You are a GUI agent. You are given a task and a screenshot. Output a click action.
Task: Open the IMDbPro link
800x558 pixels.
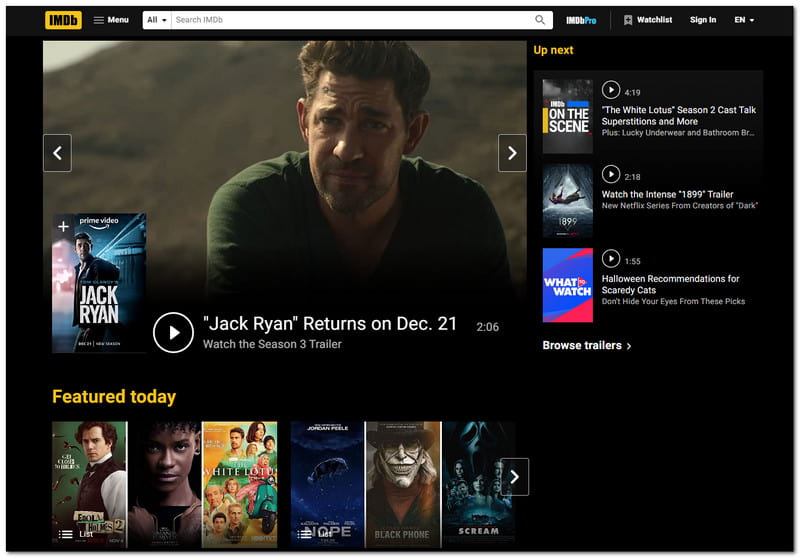[581, 20]
